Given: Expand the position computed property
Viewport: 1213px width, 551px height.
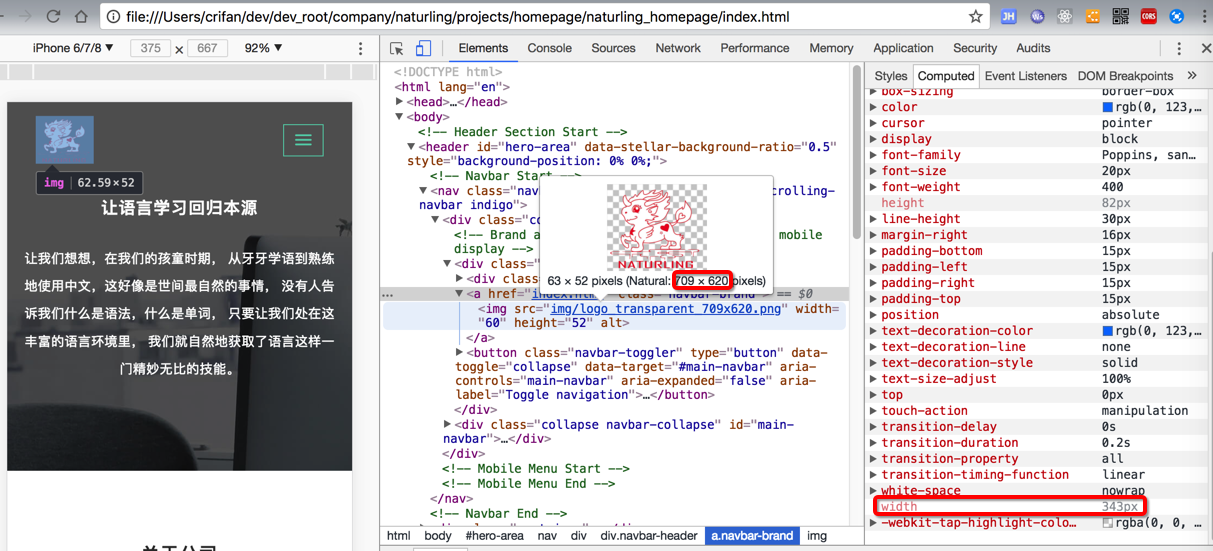Looking at the screenshot, I should coord(873,315).
